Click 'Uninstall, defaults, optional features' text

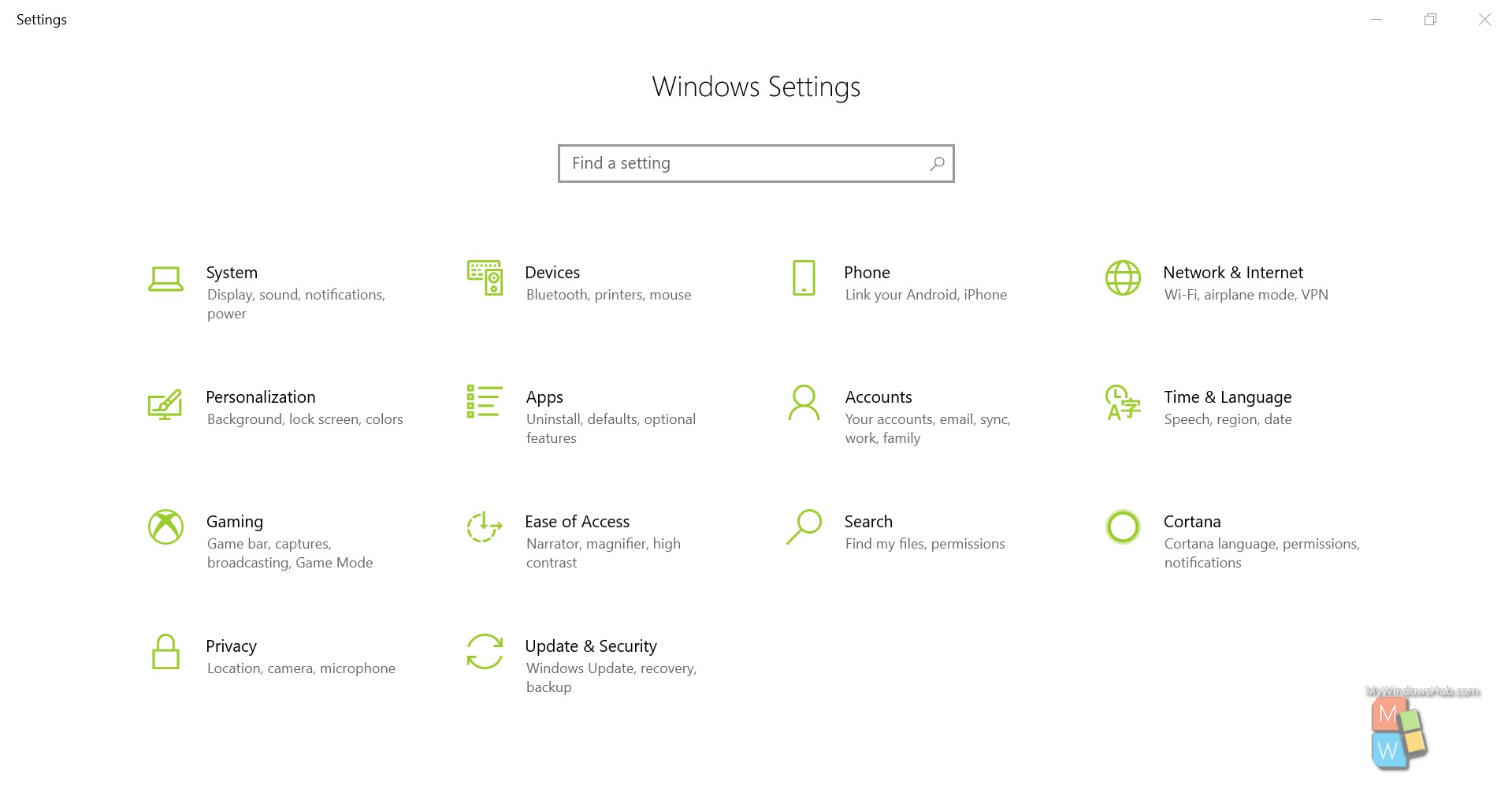[611, 429]
